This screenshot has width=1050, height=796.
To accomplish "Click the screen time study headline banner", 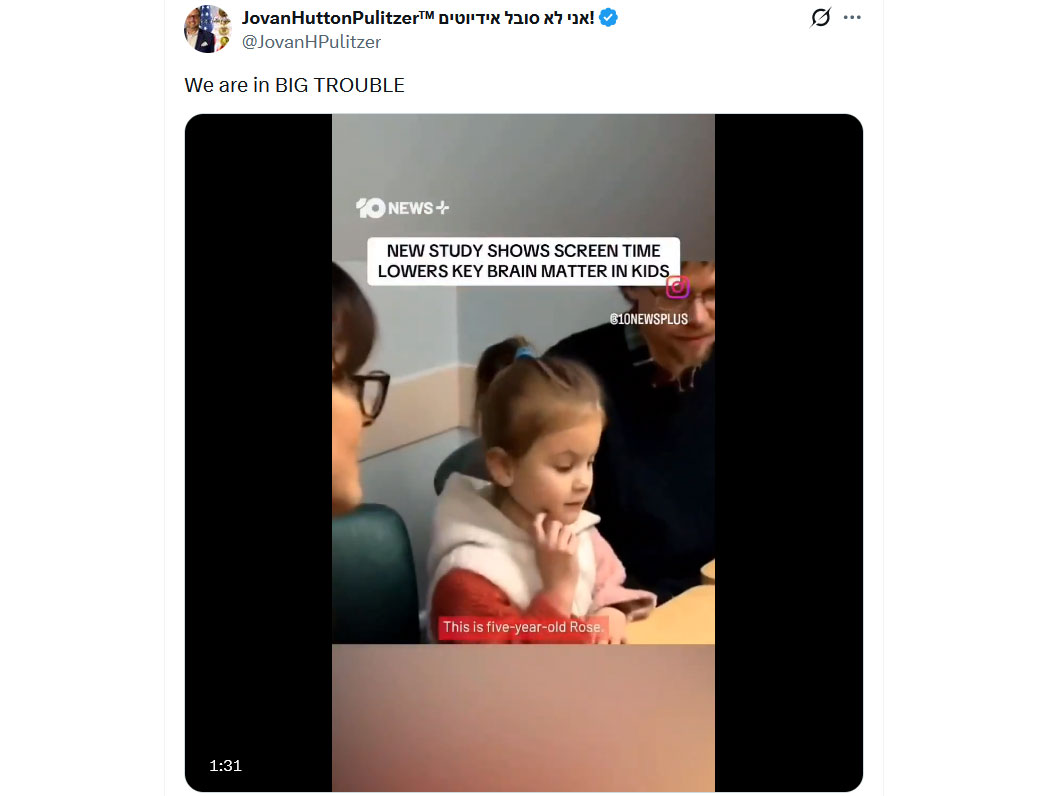I will [523, 261].
